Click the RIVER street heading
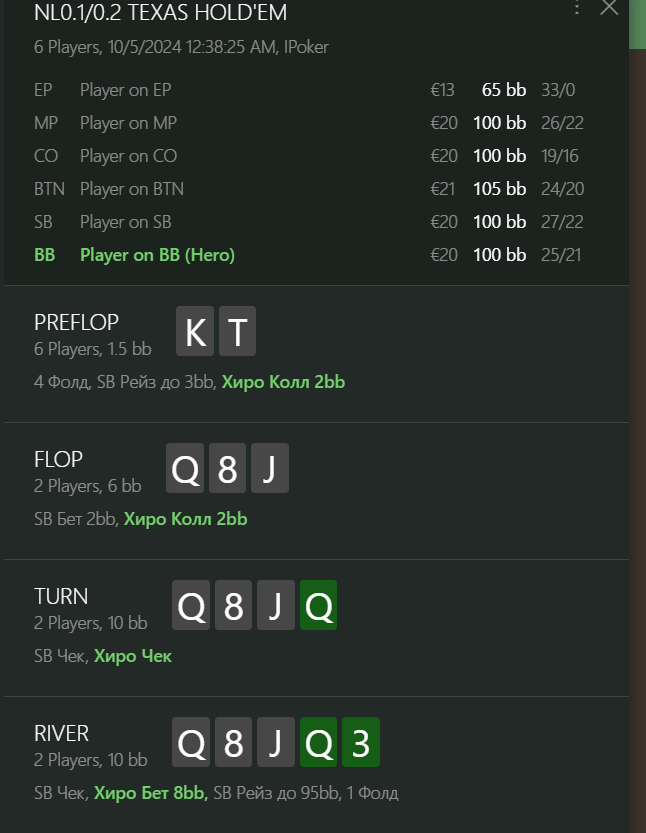 pos(61,733)
